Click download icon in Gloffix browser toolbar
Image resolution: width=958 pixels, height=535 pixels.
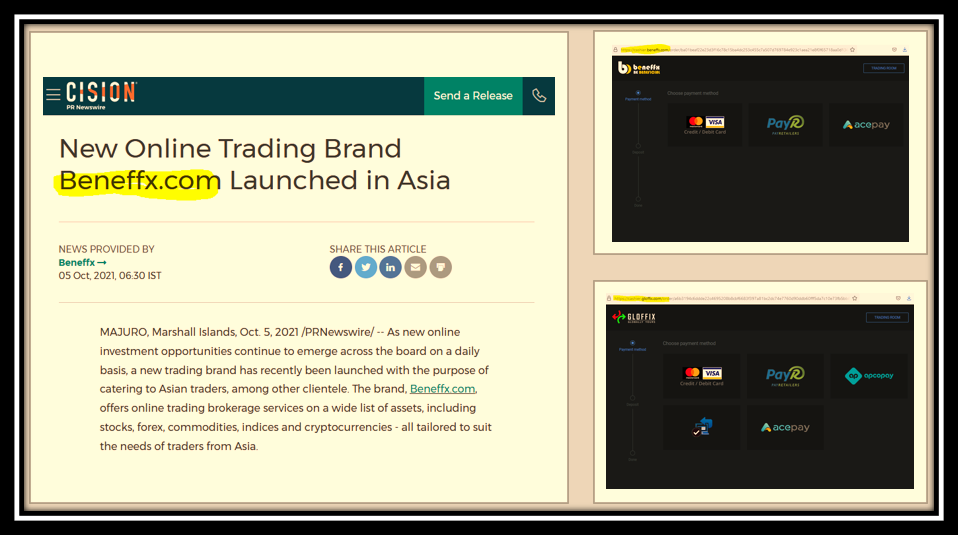909,299
